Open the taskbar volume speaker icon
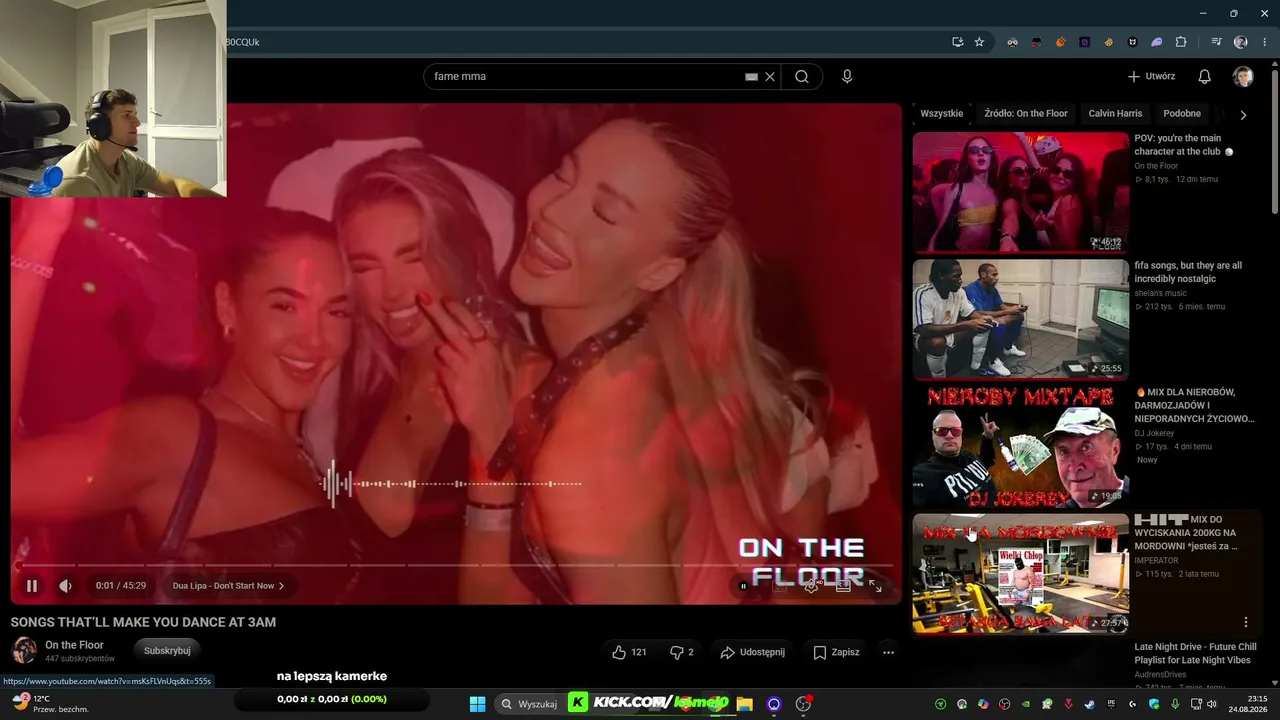This screenshot has height=720, width=1280. click(x=1212, y=704)
